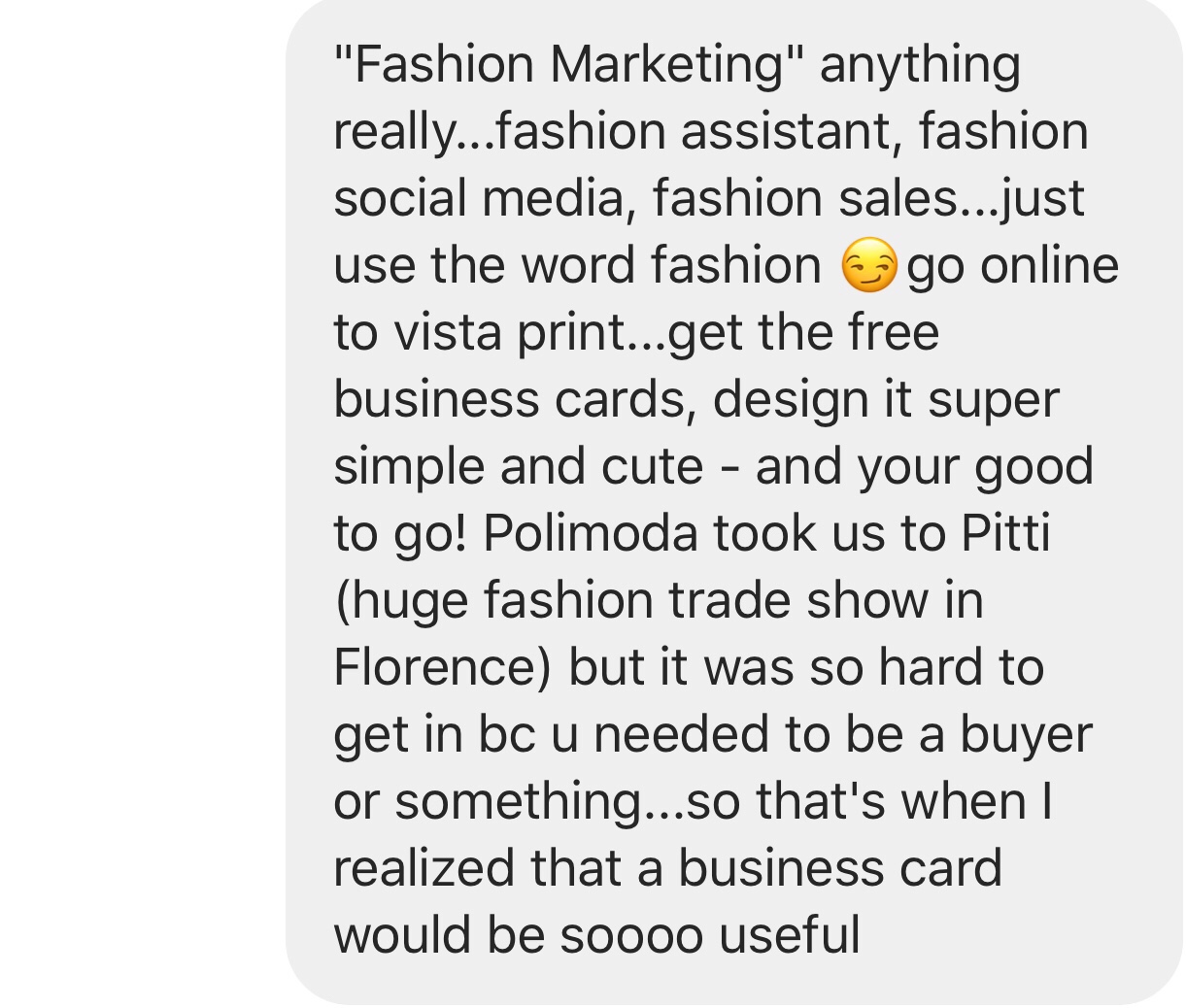Click the words "go online" after the emoji

[1012, 265]
